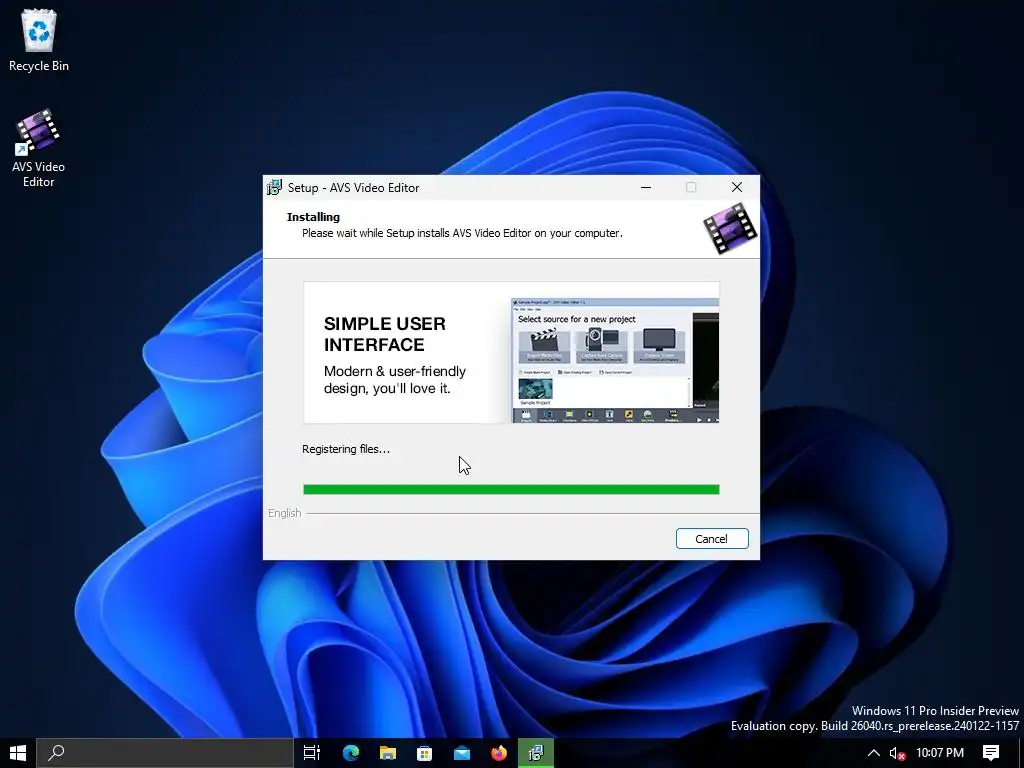This screenshot has width=1024, height=768.
Task: Open the clock showing 10:07 PM
Action: point(940,753)
